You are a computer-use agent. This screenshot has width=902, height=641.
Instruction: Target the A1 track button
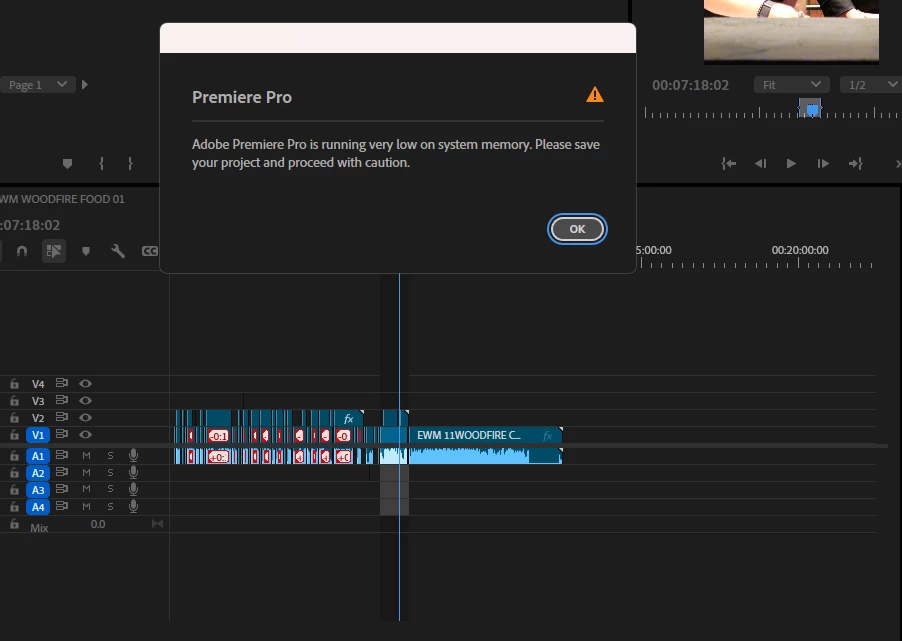(37, 456)
